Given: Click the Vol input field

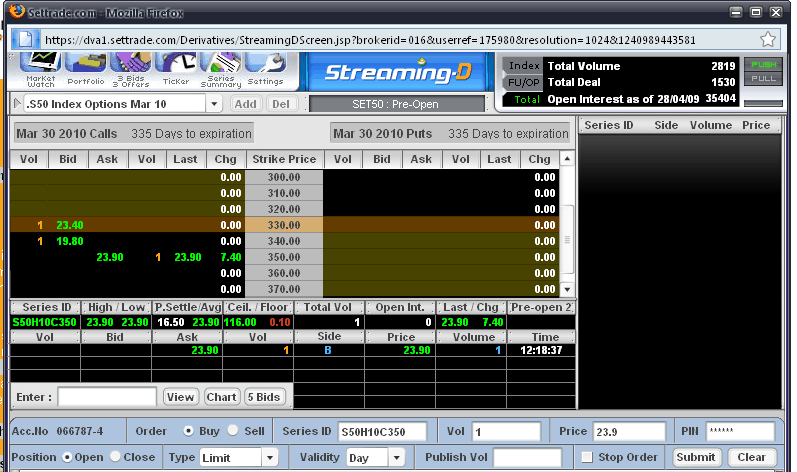Looking at the screenshot, I should point(506,432).
